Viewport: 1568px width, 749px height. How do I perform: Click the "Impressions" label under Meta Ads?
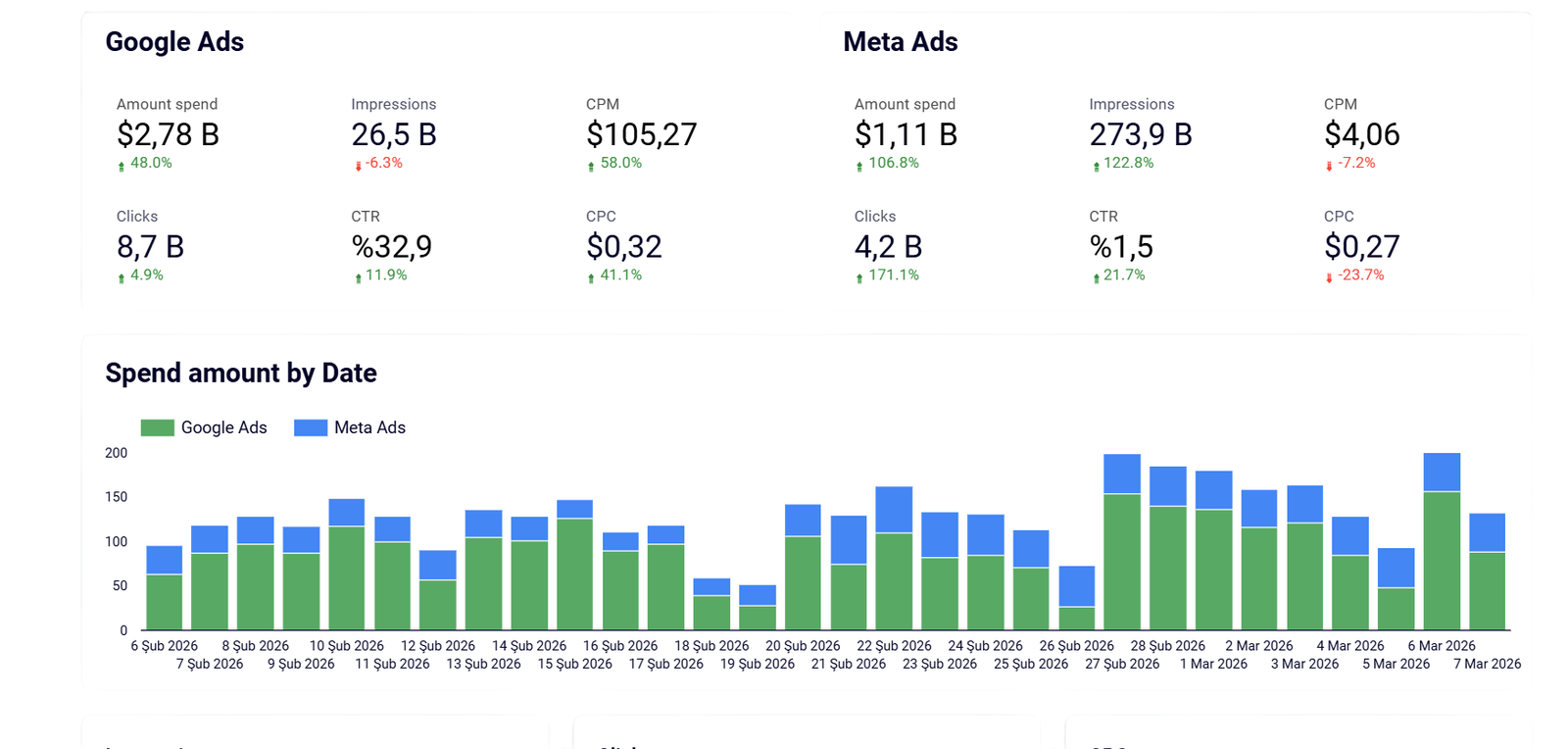click(x=1132, y=104)
